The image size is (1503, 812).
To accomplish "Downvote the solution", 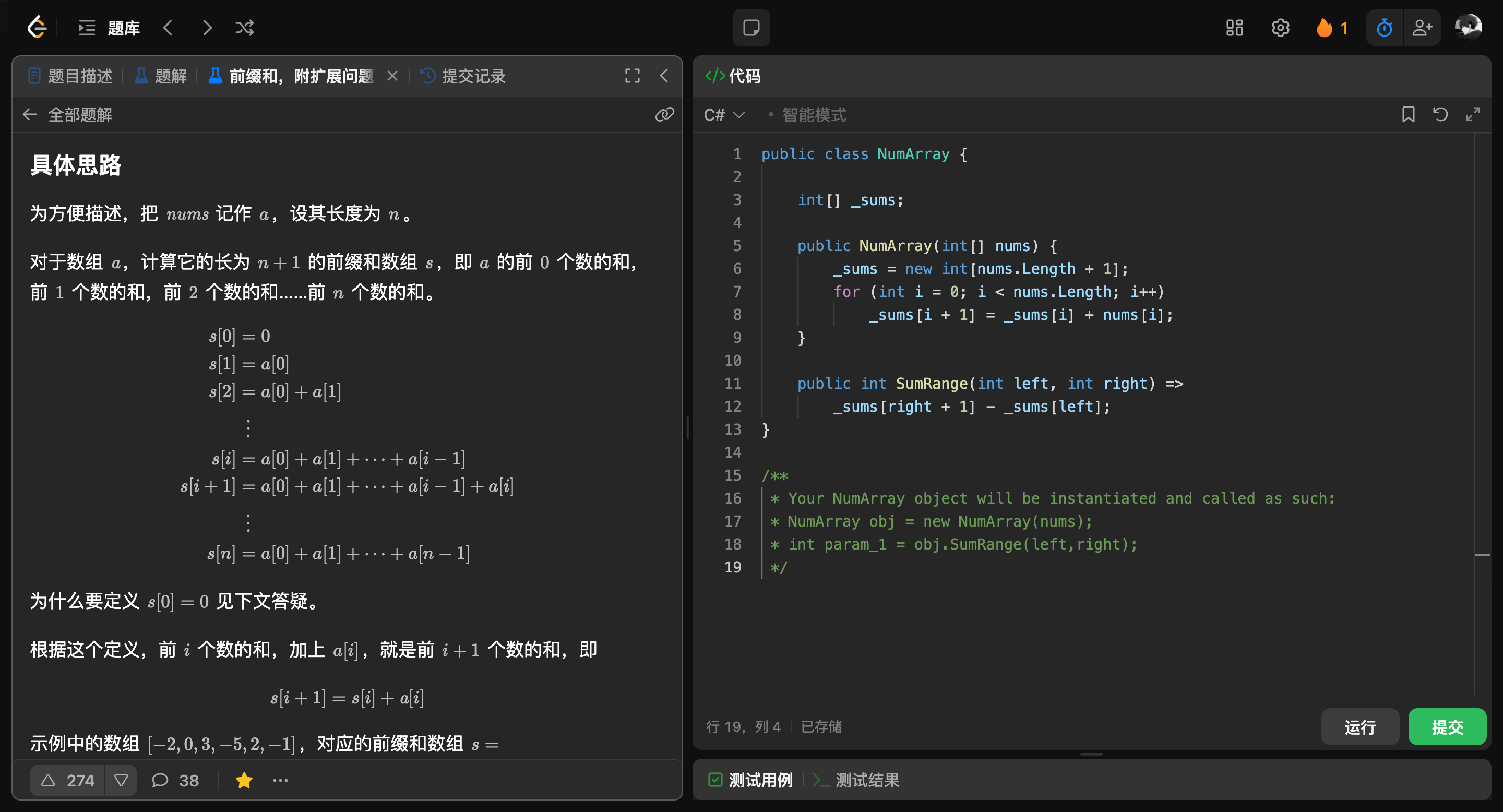I will coord(122,781).
